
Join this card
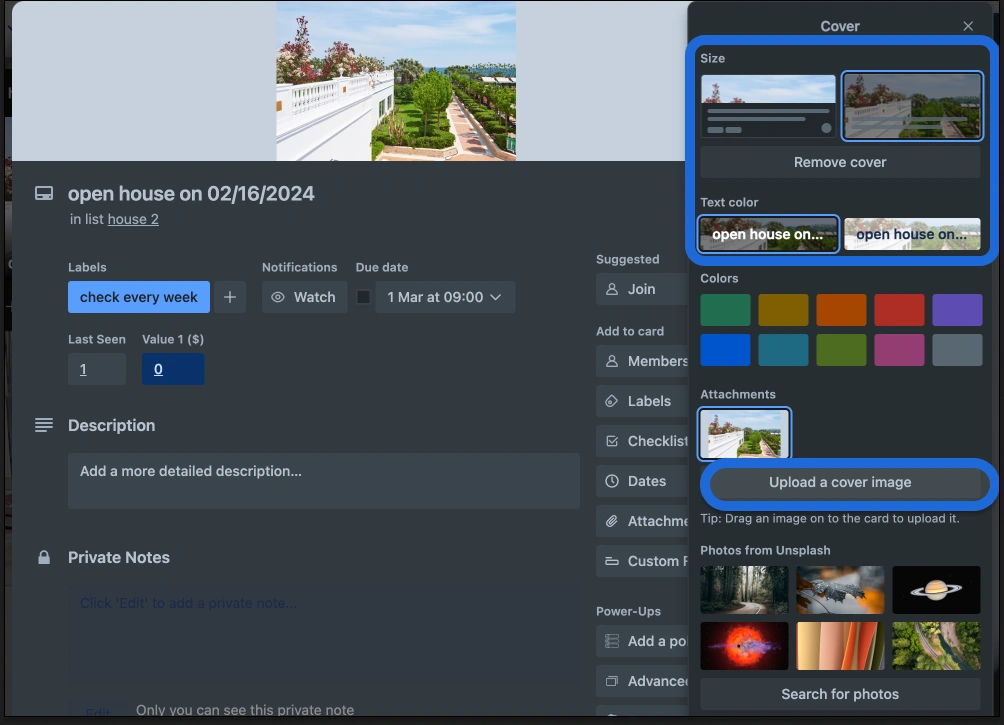pos(642,289)
